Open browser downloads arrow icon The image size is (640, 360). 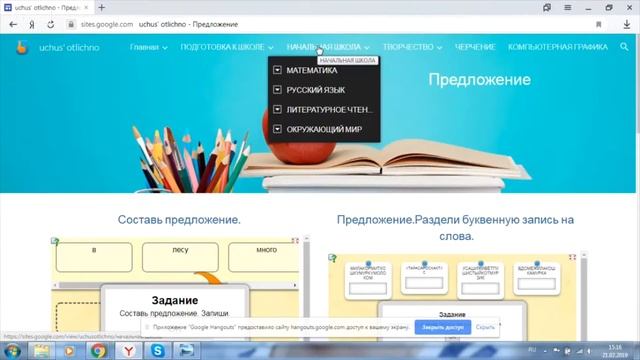pos(627,24)
